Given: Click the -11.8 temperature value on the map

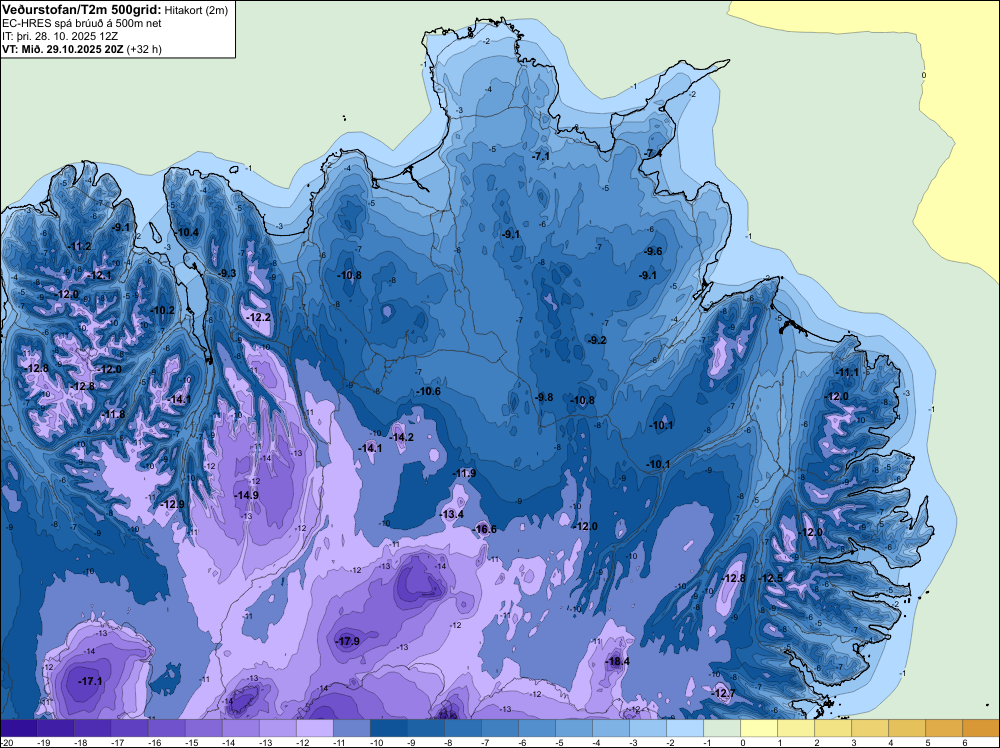Looking at the screenshot, I should pyautogui.click(x=114, y=414).
